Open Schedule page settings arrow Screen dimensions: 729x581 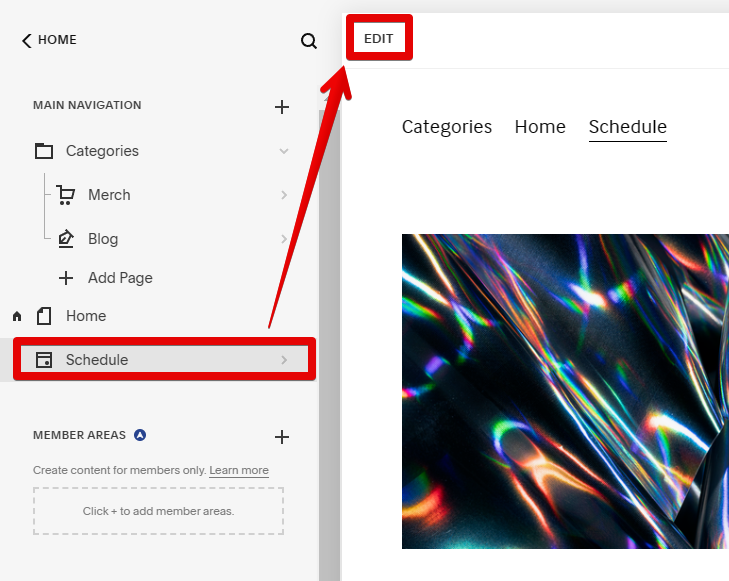pyautogui.click(x=284, y=360)
